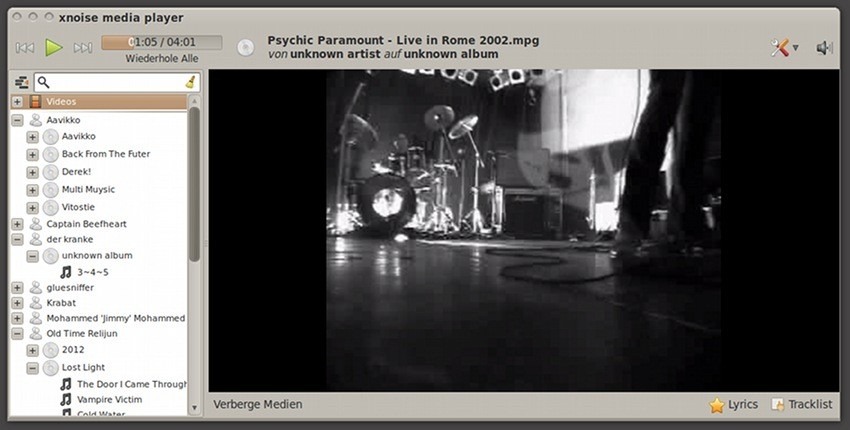Expand the Videos category
Image resolution: width=850 pixels, height=430 pixels.
17,101
